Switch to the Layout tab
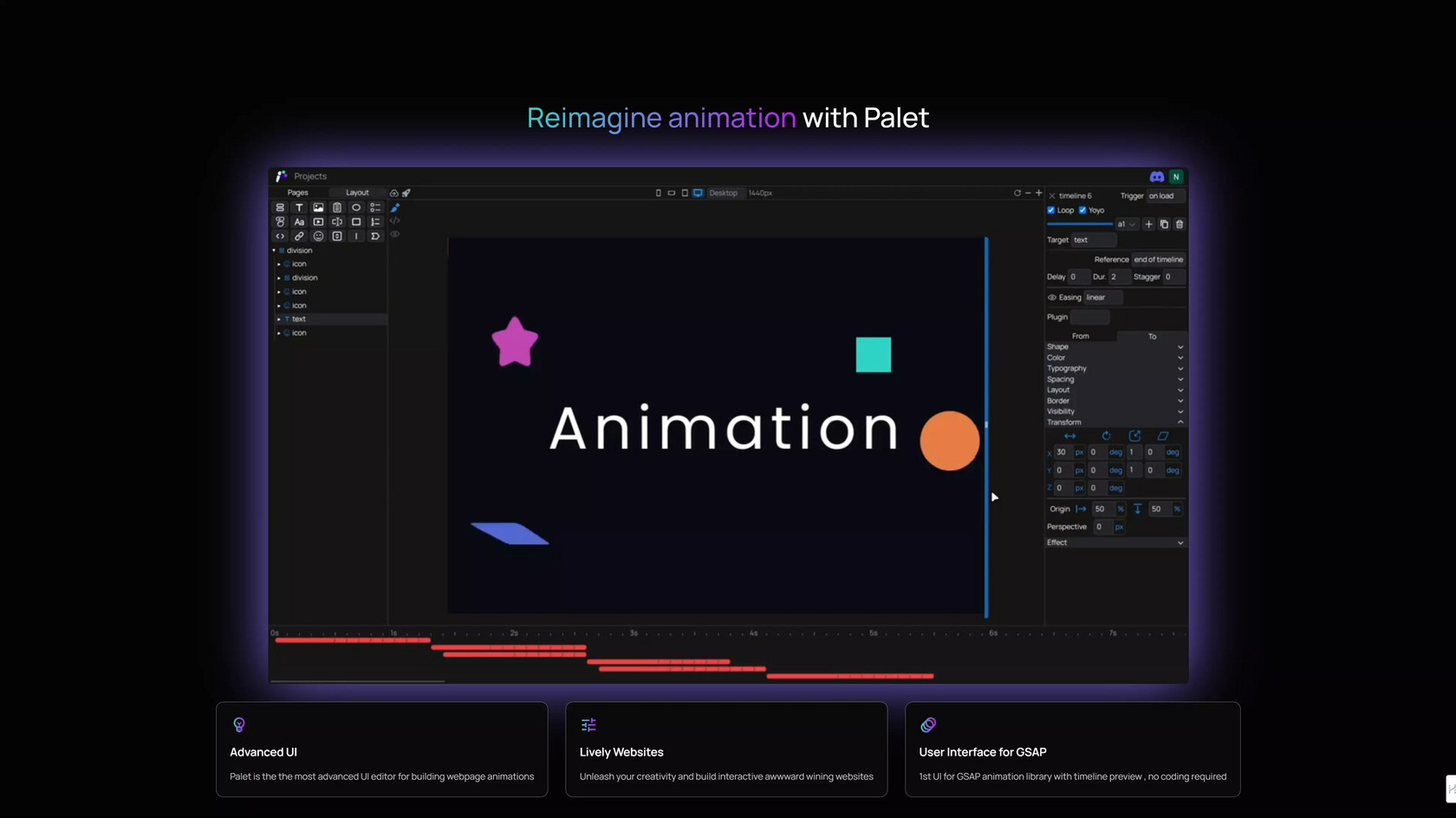 pyautogui.click(x=357, y=193)
